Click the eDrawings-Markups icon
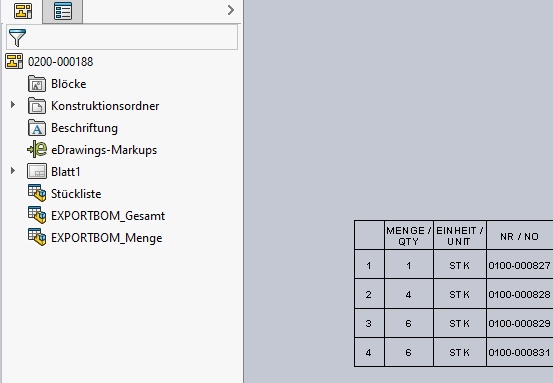Viewport: 553px width, 383px height. tap(37, 149)
